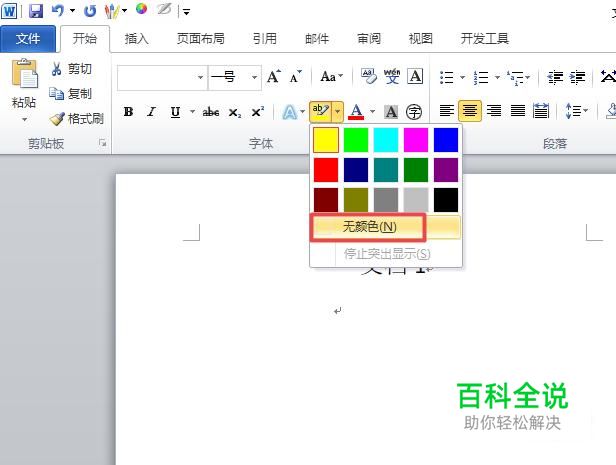
Task: Select Align Right paragraph alignment
Action: point(494,112)
